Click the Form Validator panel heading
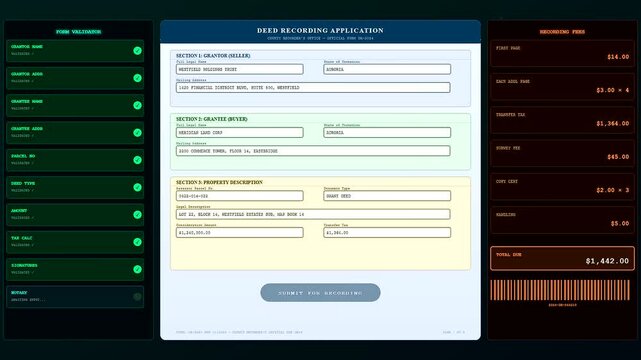 pos(78,31)
